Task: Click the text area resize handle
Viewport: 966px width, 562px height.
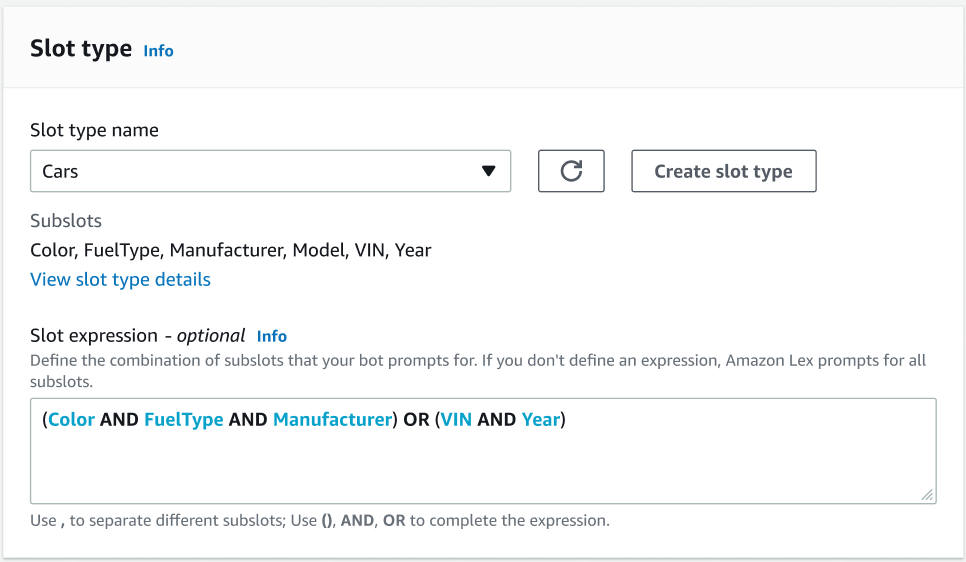Action: (x=927, y=494)
